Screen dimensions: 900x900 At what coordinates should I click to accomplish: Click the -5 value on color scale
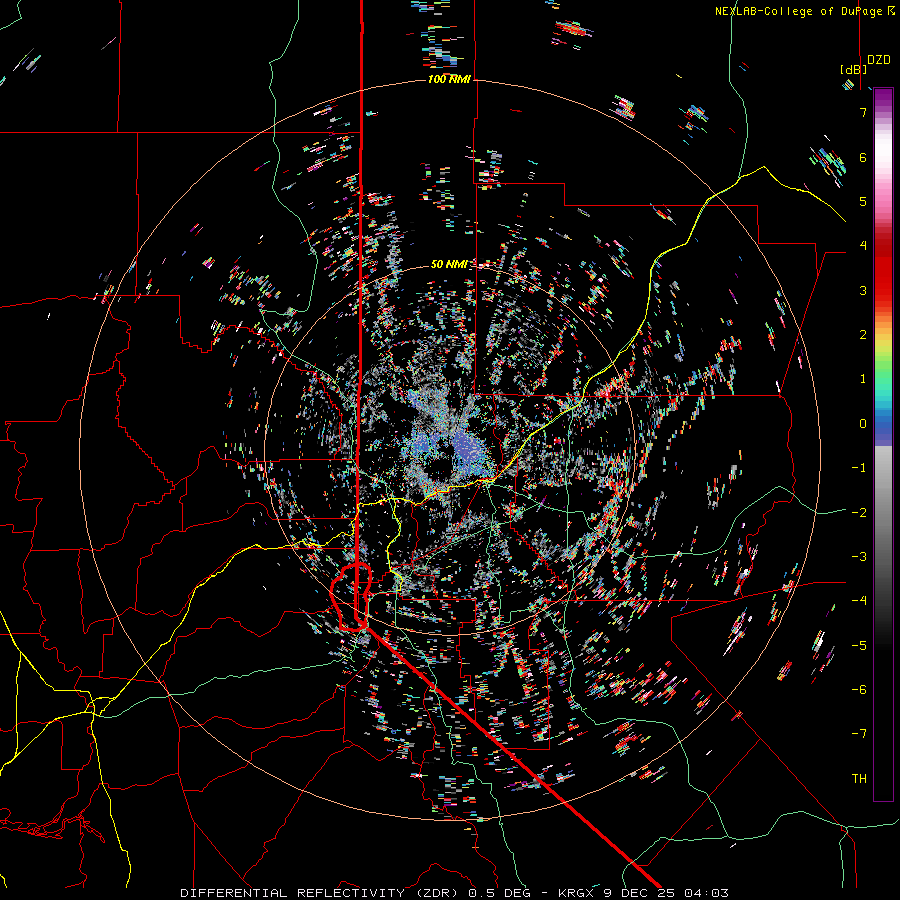tap(859, 646)
